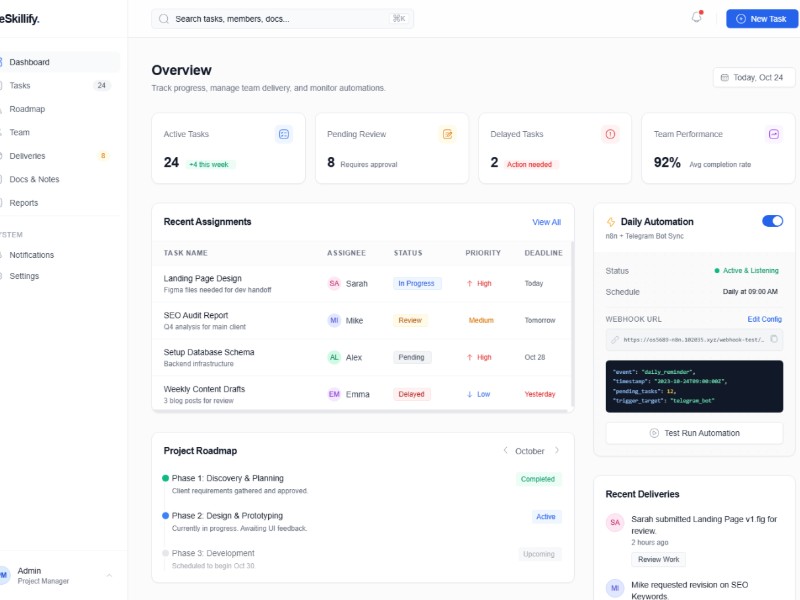Go to previous month in roadmap
This screenshot has height=600, width=800.
point(505,451)
